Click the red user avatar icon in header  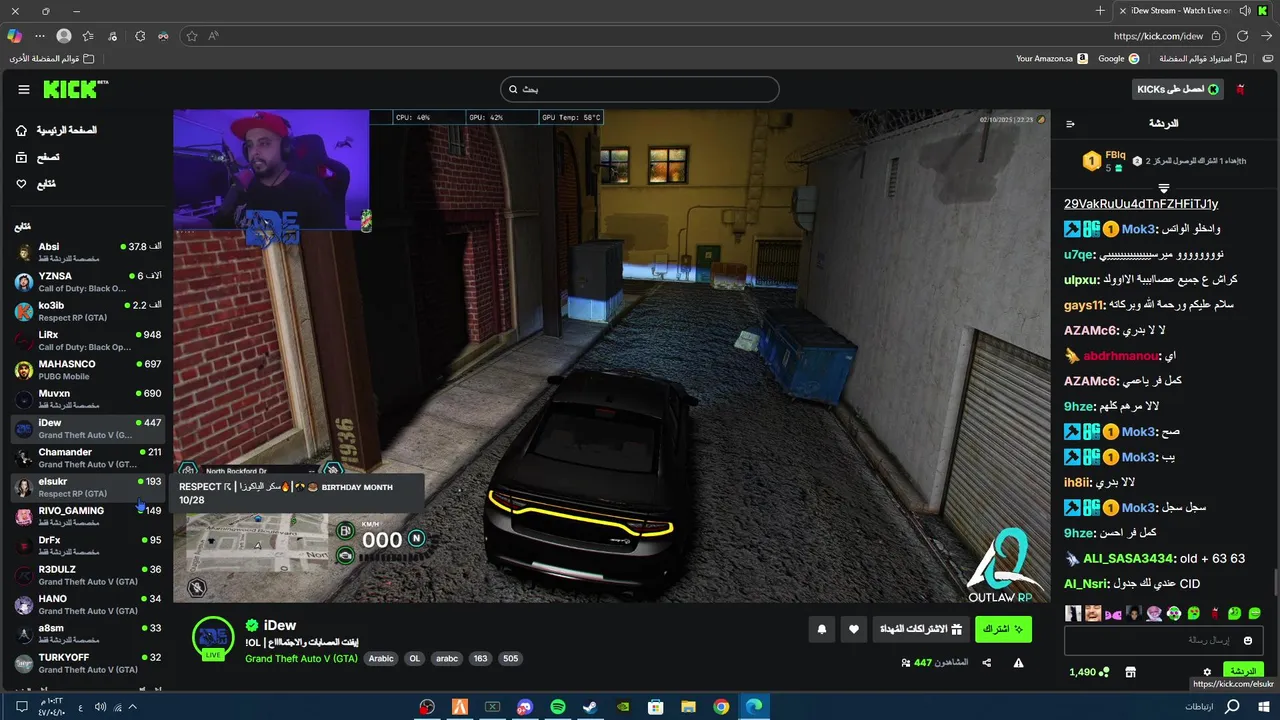coord(1241,89)
